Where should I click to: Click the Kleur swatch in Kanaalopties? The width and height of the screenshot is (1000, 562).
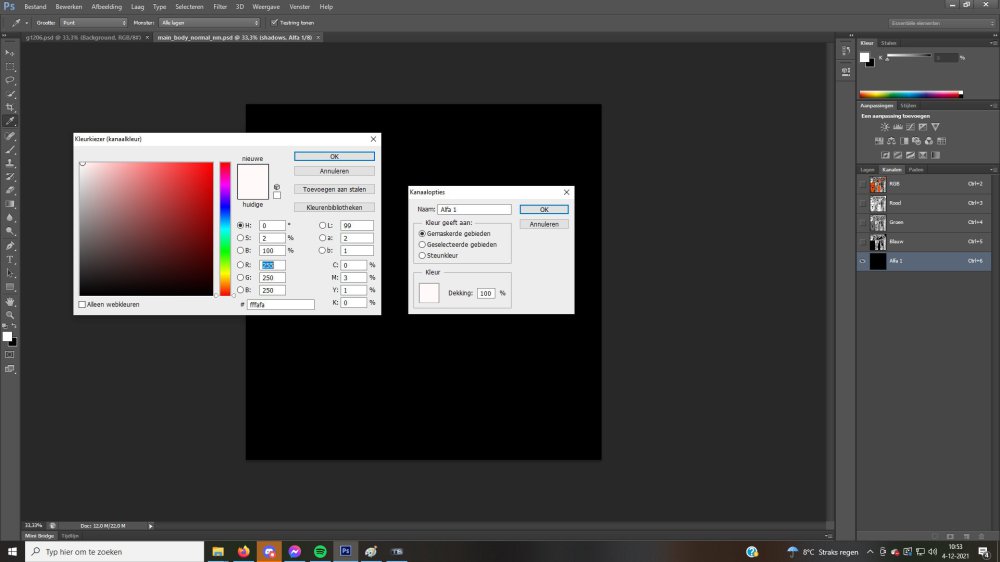[429, 293]
